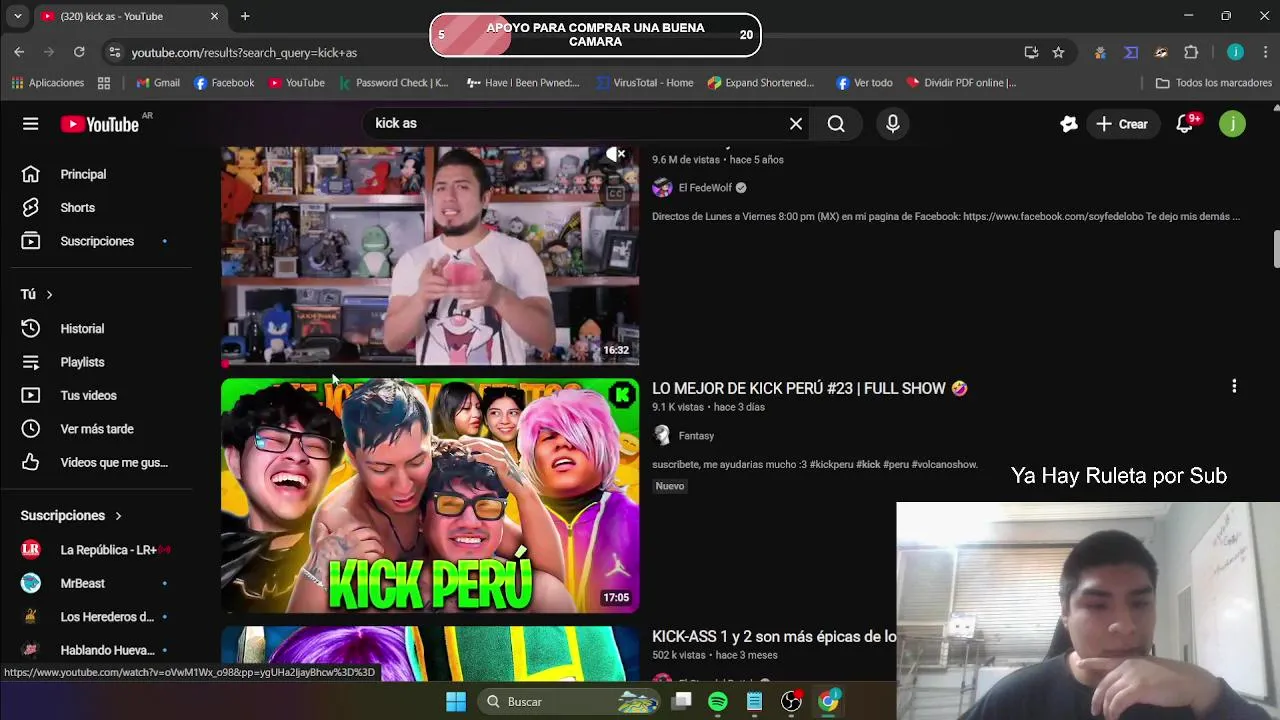This screenshot has height=720, width=1280.
Task: Clear the search text with the X
Action: [796, 124]
